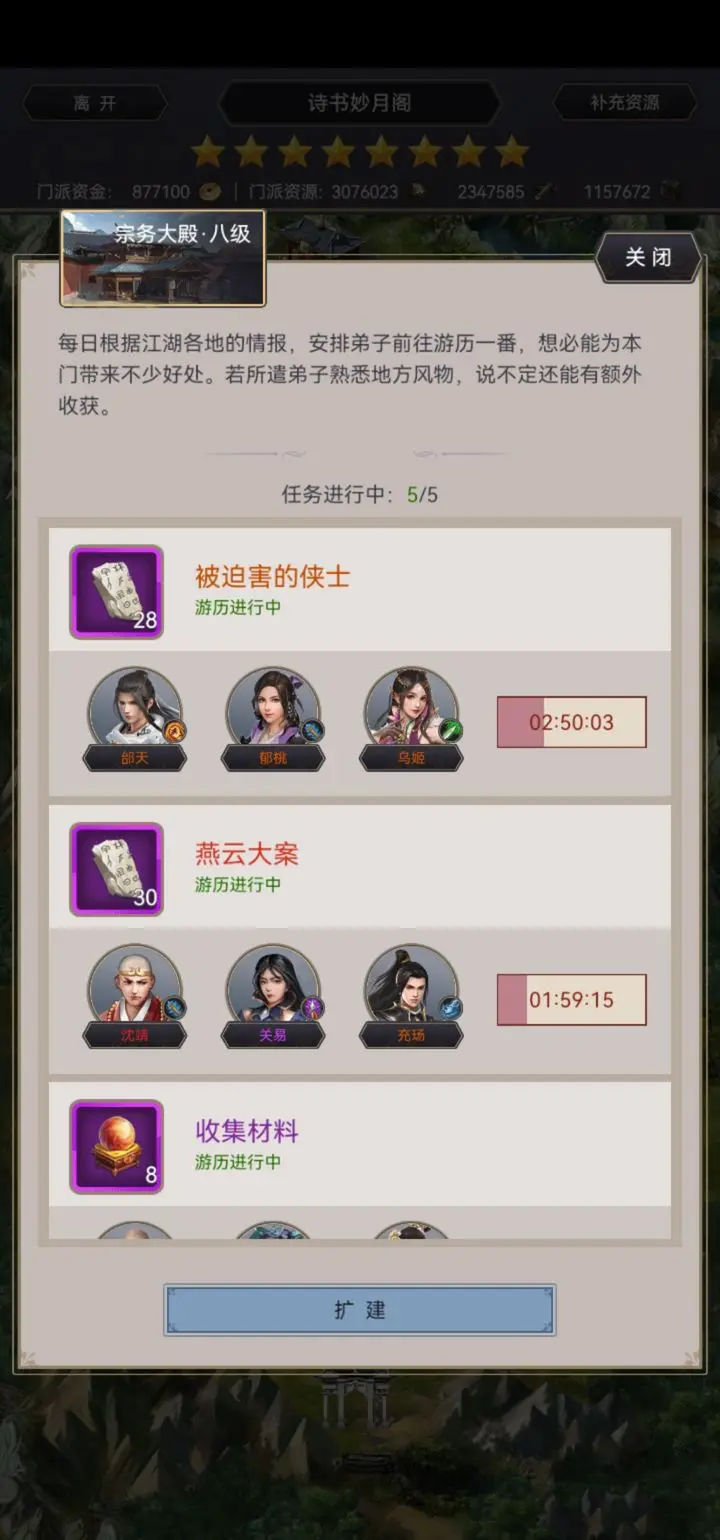
Task: Click the 被迫害的侠士 mission title
Action: pos(272,577)
